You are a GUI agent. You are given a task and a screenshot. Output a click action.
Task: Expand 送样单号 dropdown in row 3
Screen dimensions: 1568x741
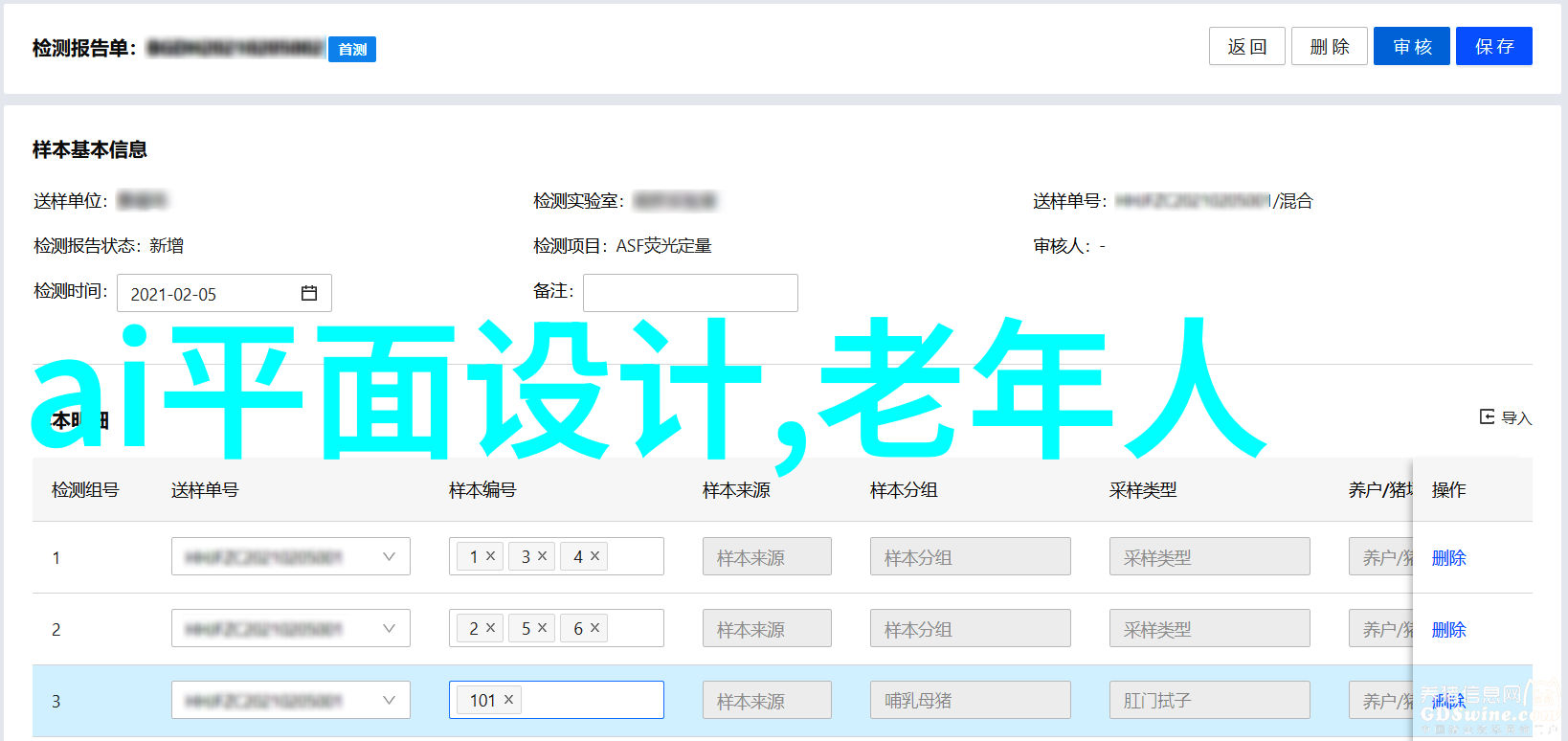pyautogui.click(x=389, y=700)
